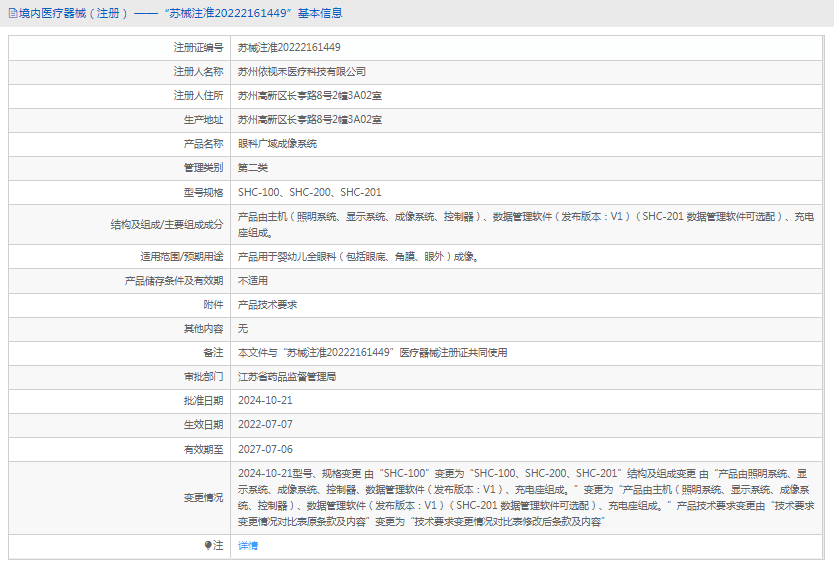
Task: Select registration number 苏械注准20222161449 value
Action: point(289,47)
